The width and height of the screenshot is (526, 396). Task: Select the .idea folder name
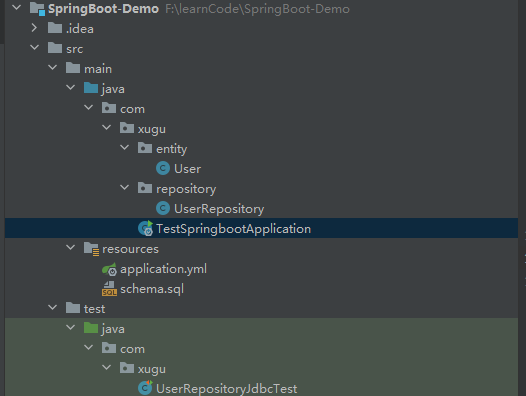[x=80, y=29]
